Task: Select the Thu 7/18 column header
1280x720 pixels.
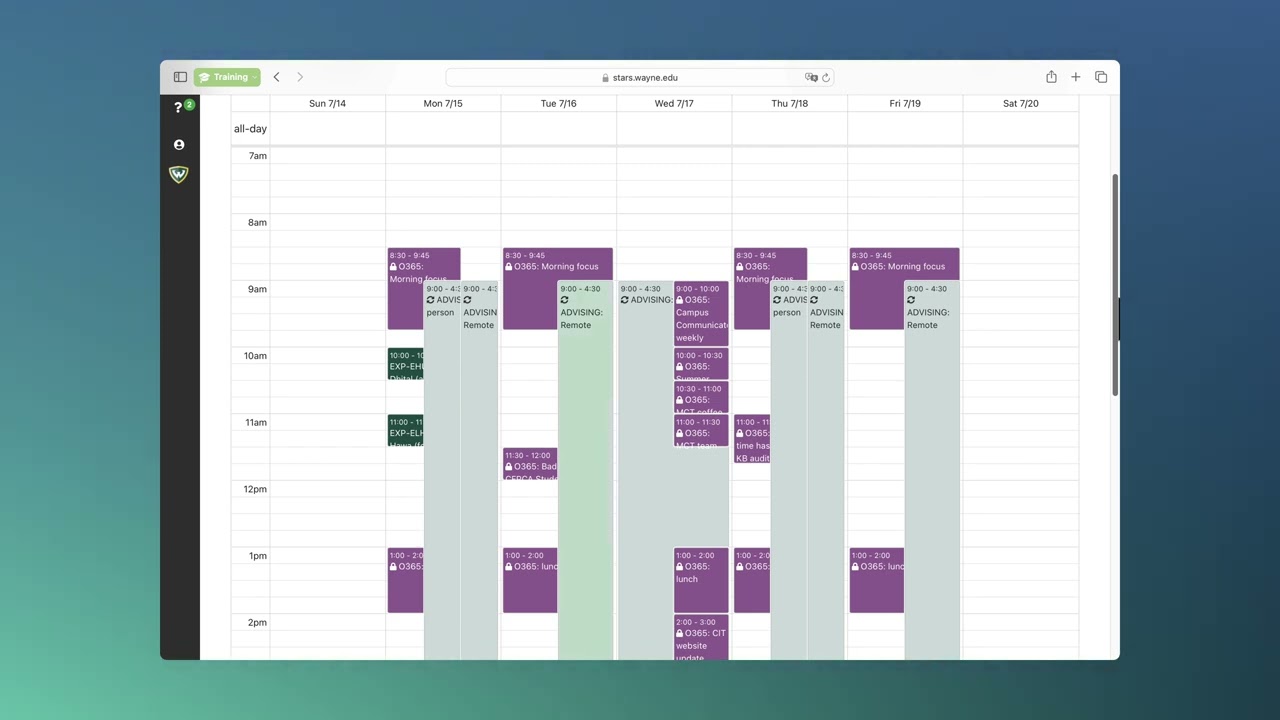Action: coord(789,103)
